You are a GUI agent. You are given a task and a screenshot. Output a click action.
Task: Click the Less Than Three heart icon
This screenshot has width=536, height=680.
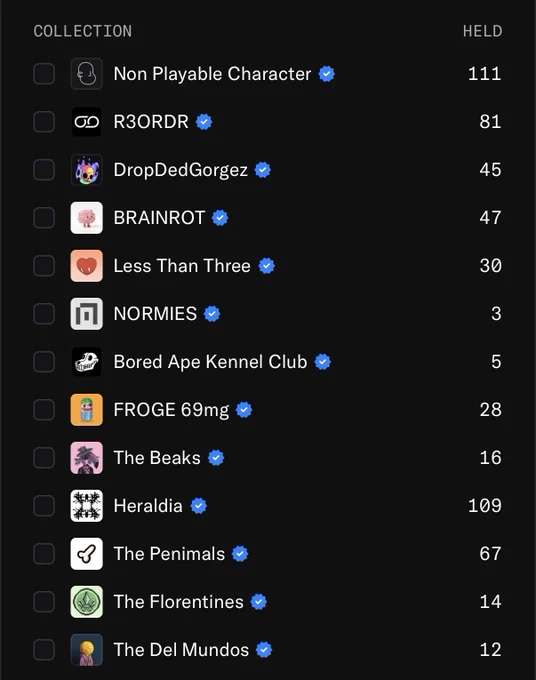click(x=87, y=266)
